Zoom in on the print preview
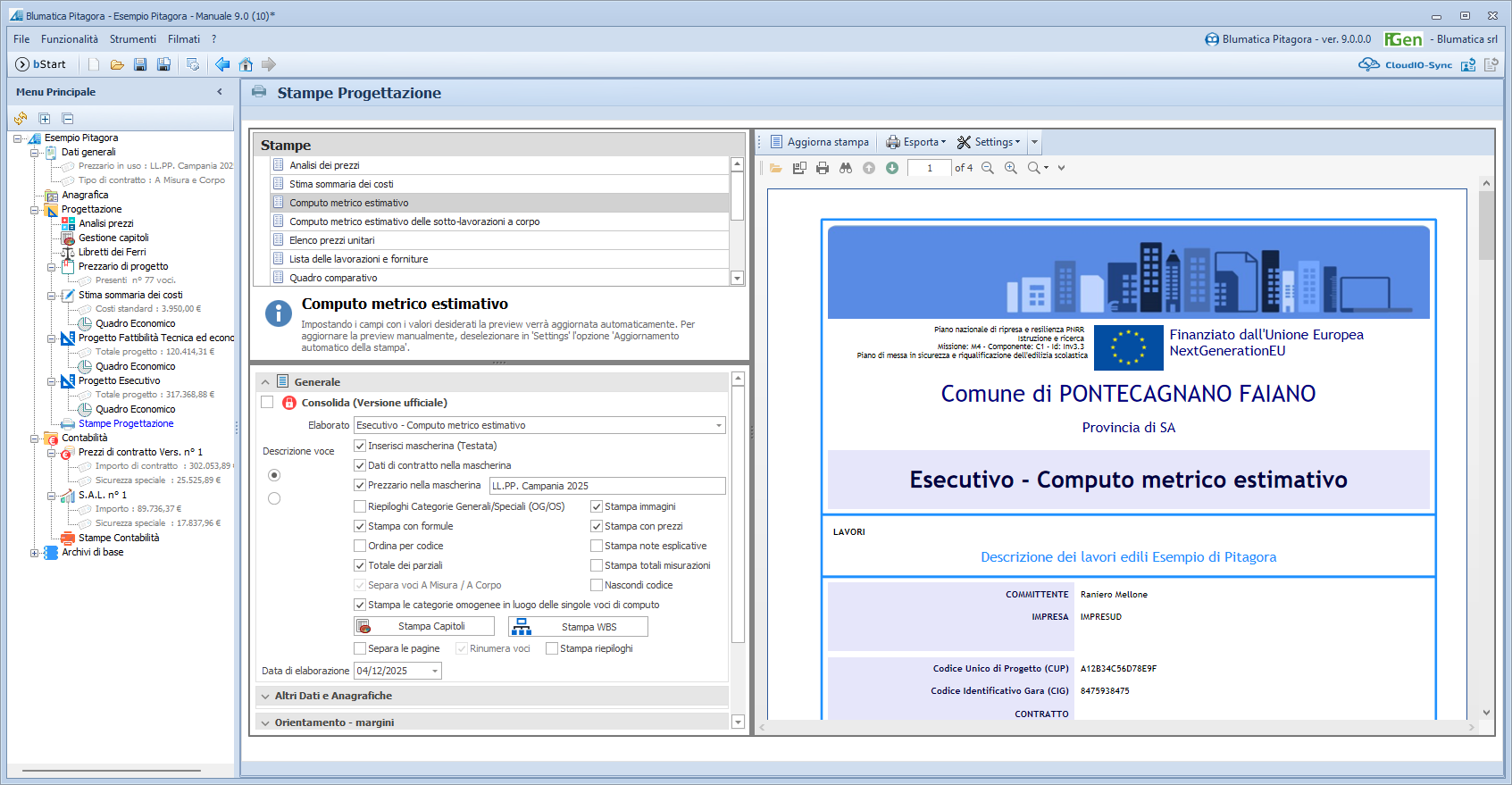1512x785 pixels. pos(1011,168)
